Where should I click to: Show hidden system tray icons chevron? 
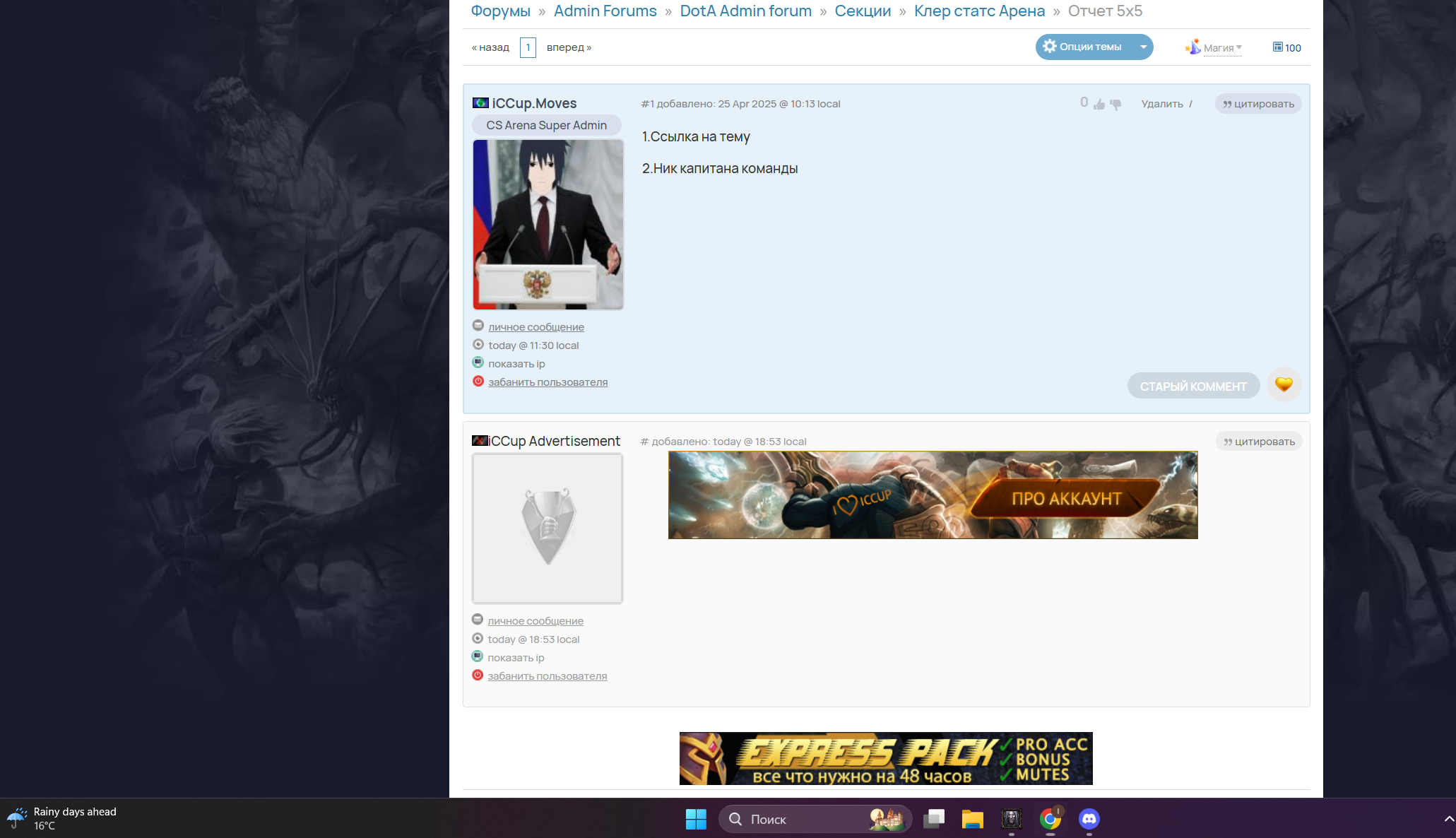click(x=1448, y=819)
